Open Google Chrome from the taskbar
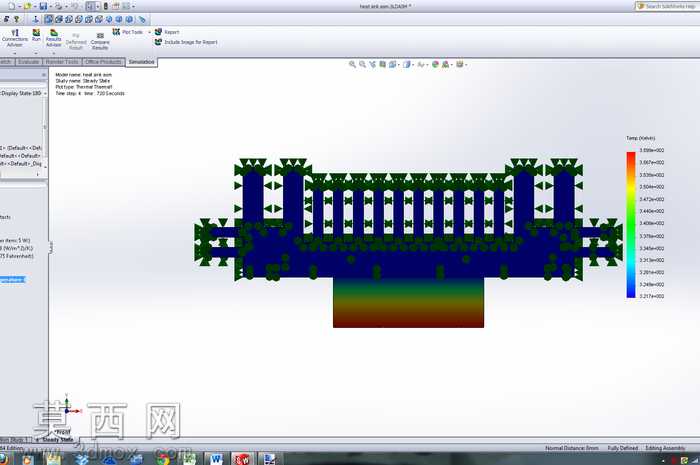The height and width of the screenshot is (465, 700). click(x=163, y=458)
